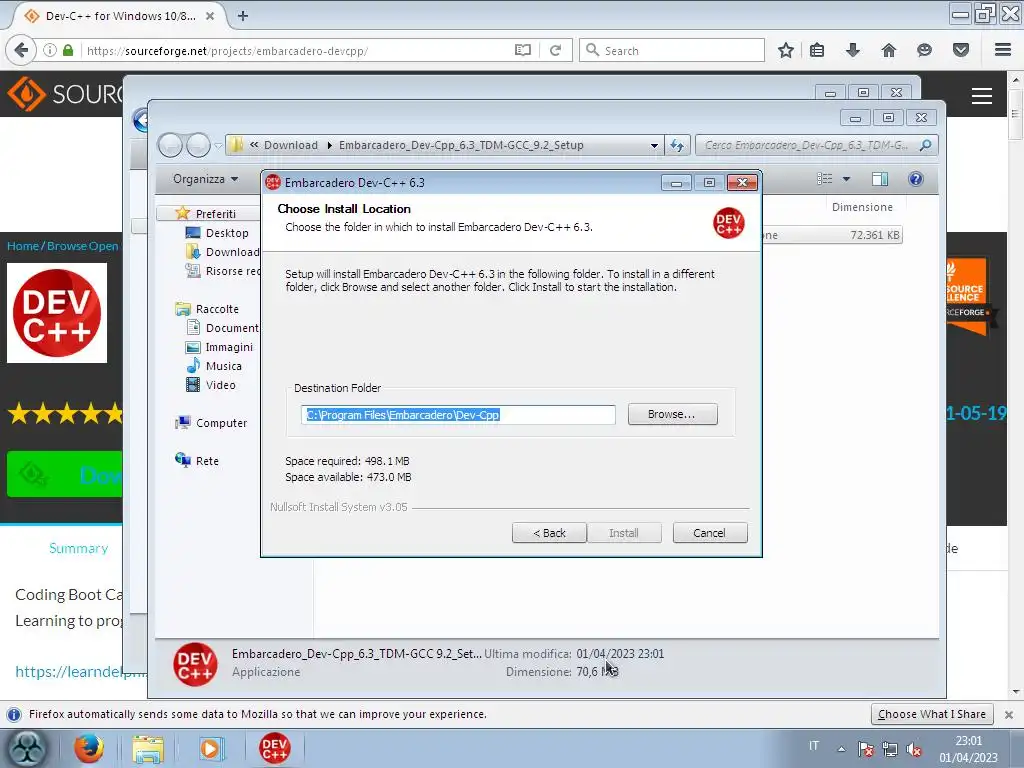This screenshot has height=768, width=1024.
Task: Select Raccolte in navigation pane
Action: coord(208,309)
